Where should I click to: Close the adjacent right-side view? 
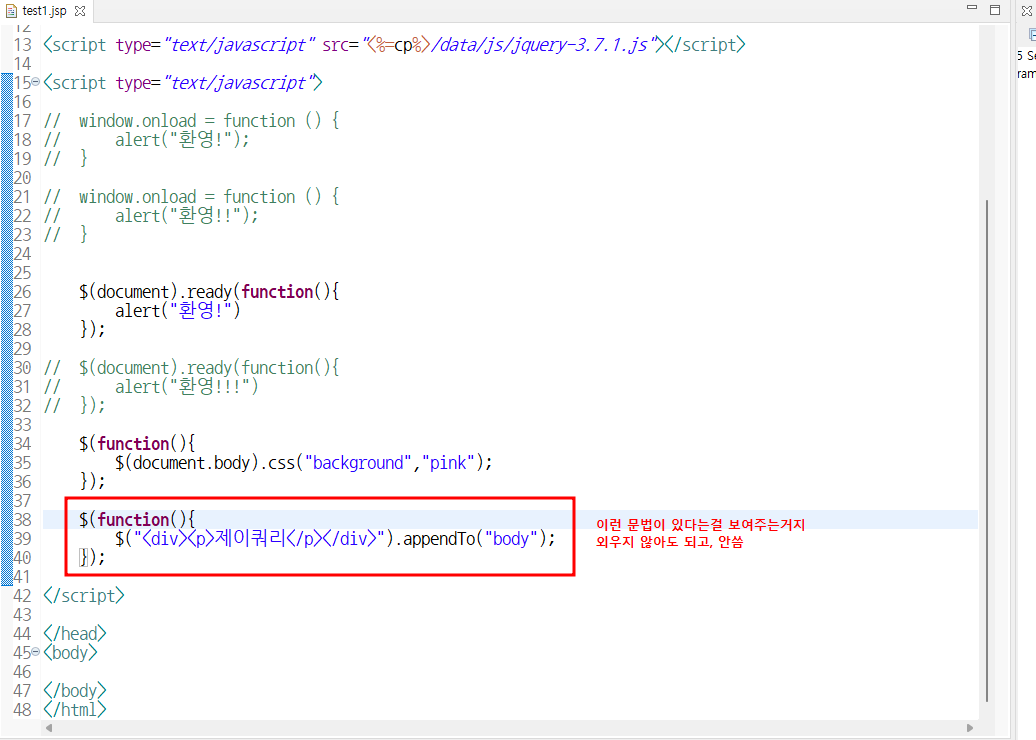[1026, 11]
